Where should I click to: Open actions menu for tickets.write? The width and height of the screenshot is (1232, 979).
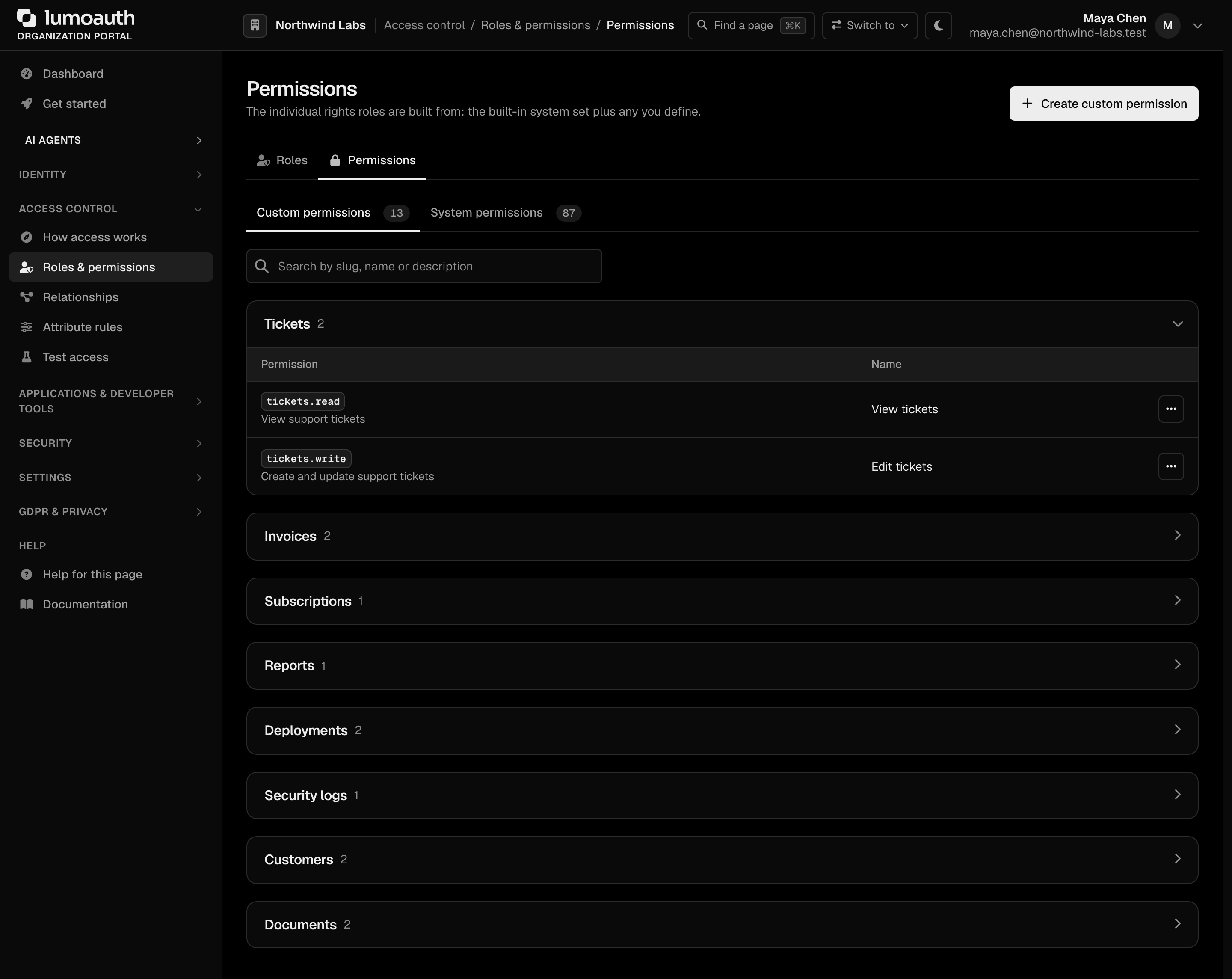(x=1171, y=466)
